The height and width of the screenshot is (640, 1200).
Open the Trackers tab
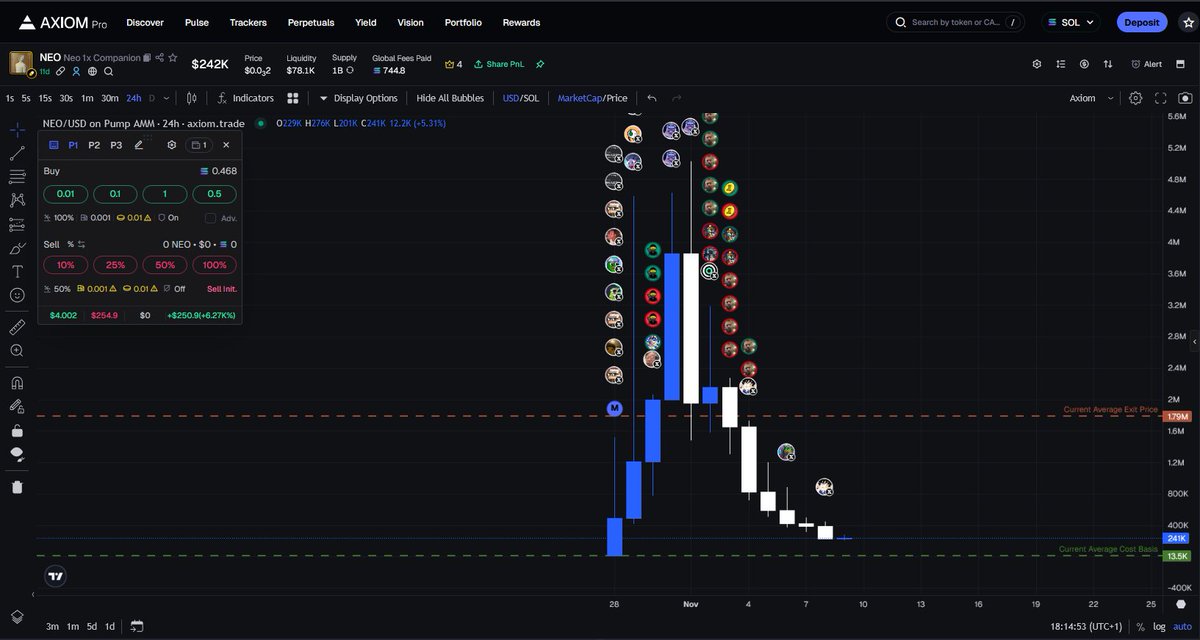pos(248,22)
